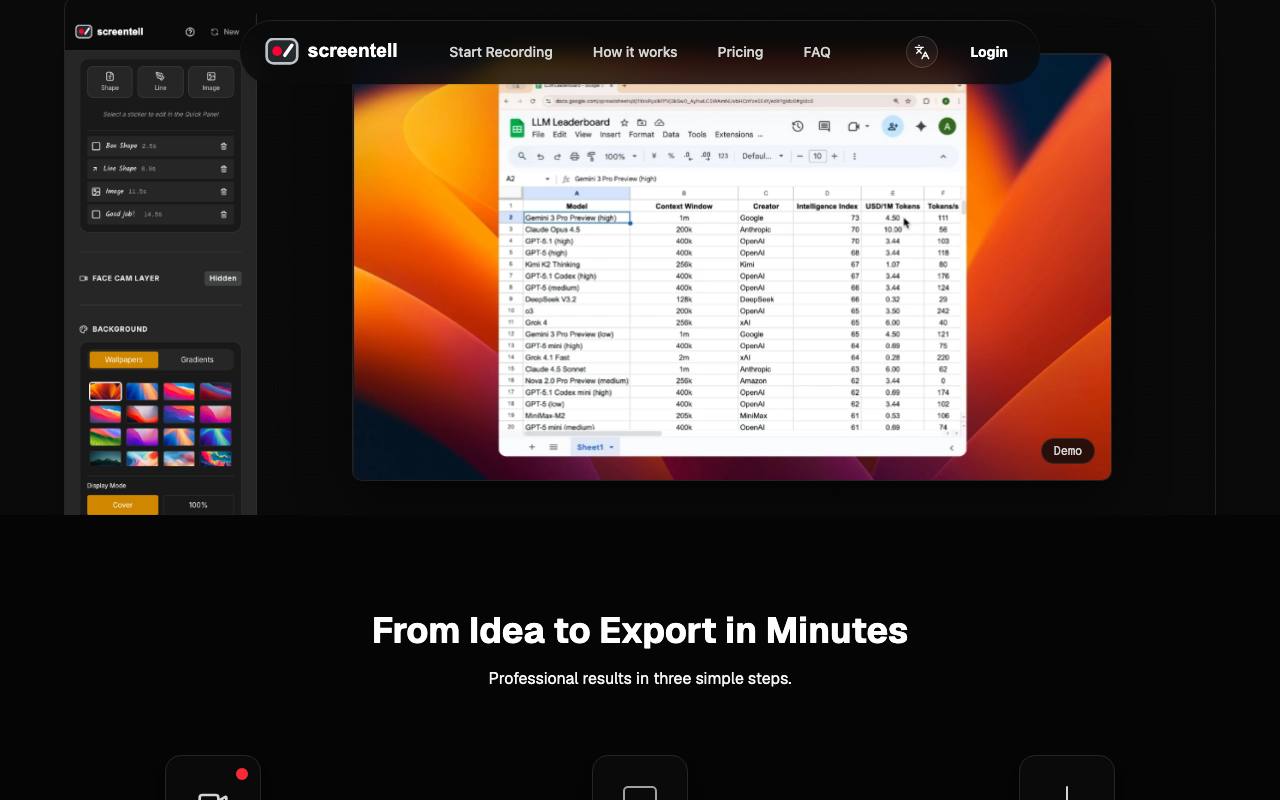1280x800 pixels.
Task: Delete the Box Shape sticker
Action: 224,146
